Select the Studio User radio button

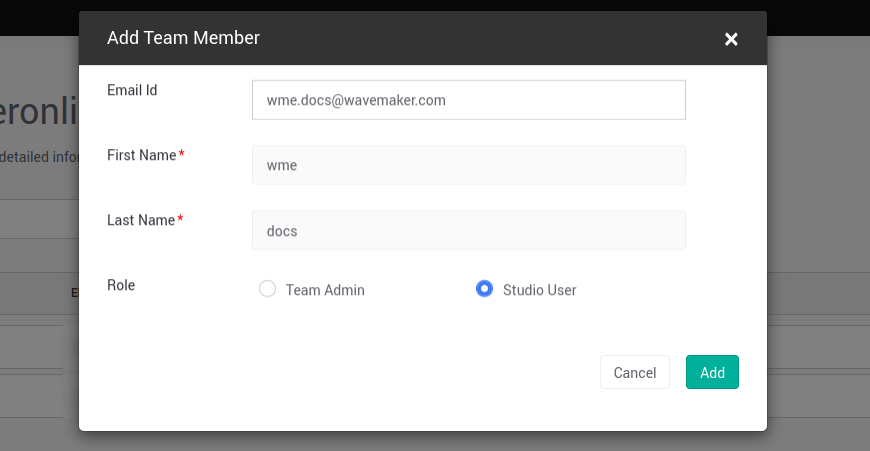pos(484,289)
